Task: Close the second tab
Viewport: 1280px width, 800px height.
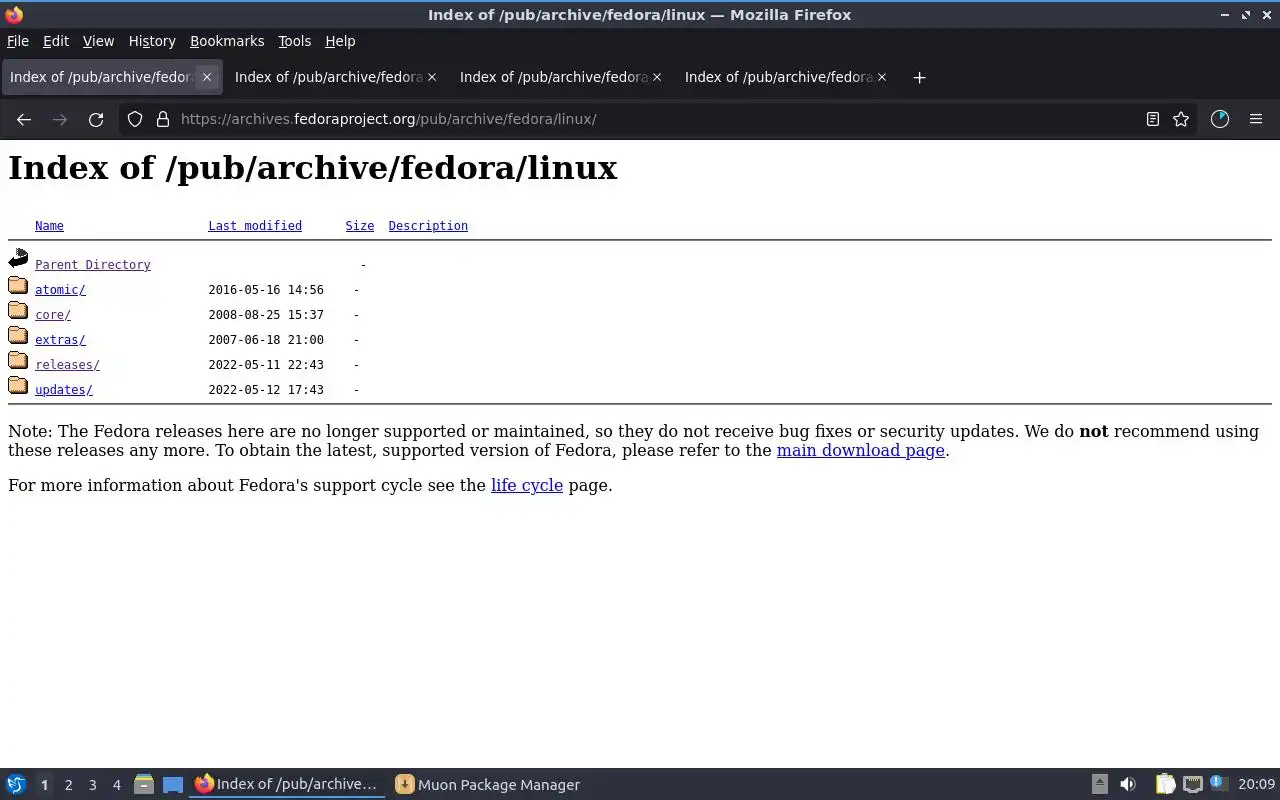Action: coord(432,77)
